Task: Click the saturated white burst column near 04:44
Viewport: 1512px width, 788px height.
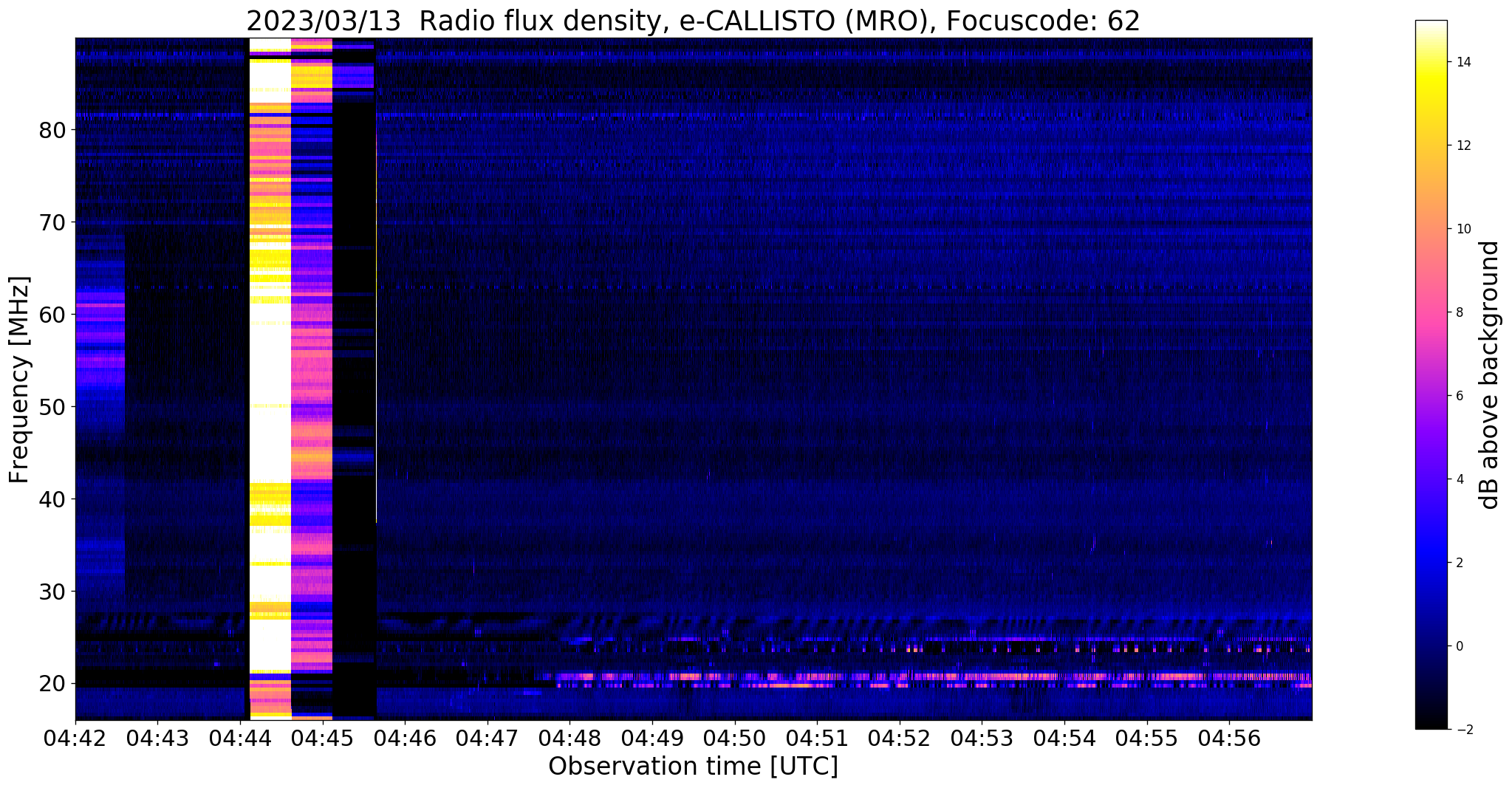Action: tap(270, 378)
